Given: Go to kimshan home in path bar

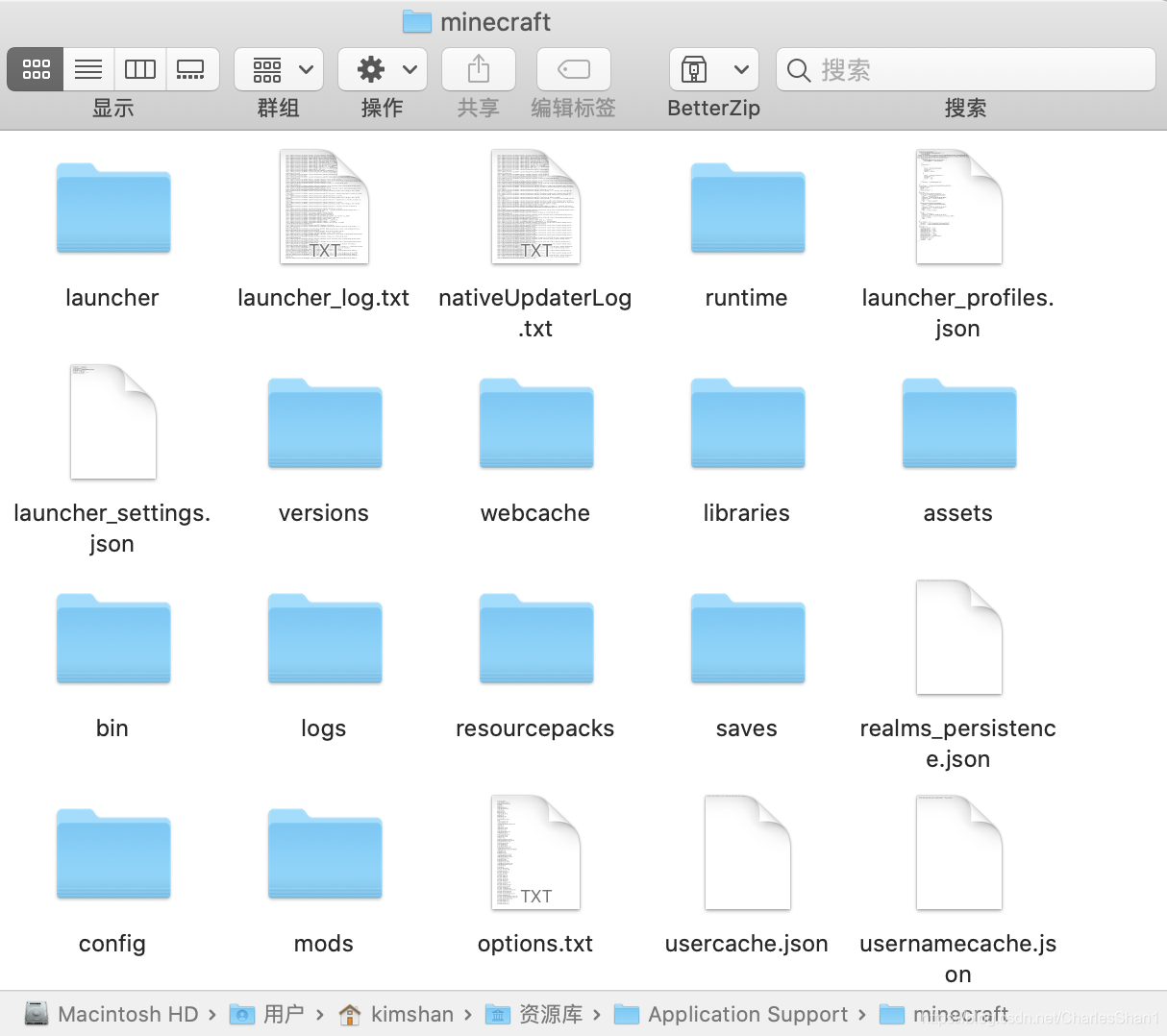Looking at the screenshot, I should click(396, 1014).
